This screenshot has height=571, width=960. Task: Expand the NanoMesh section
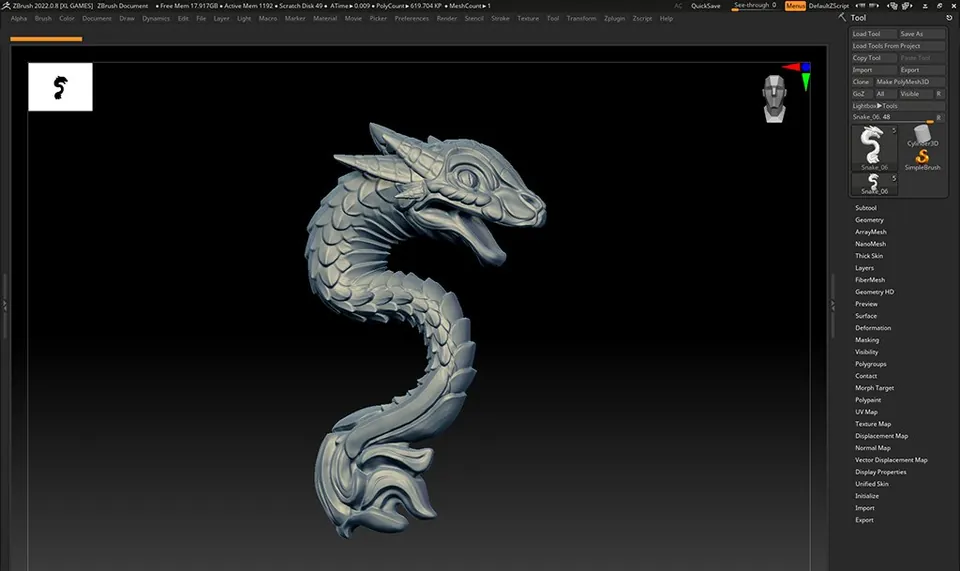(870, 244)
